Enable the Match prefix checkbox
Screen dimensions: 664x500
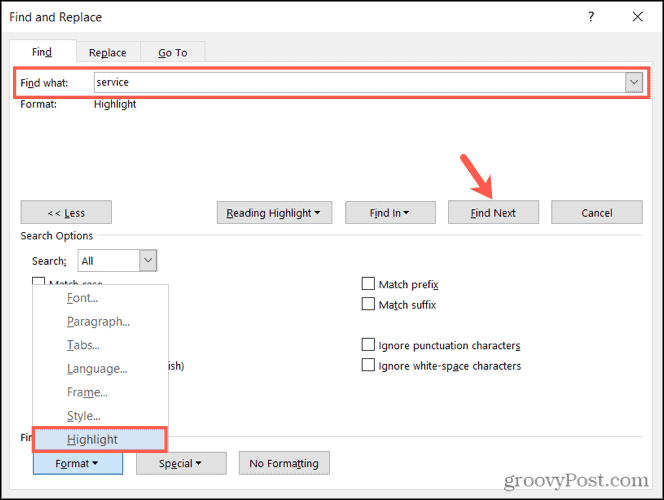368,285
